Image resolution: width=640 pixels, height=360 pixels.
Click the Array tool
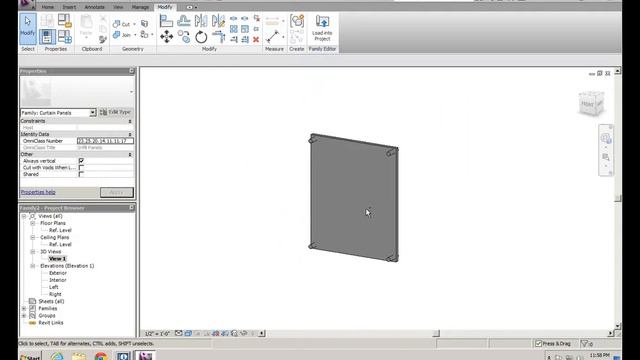233,29
